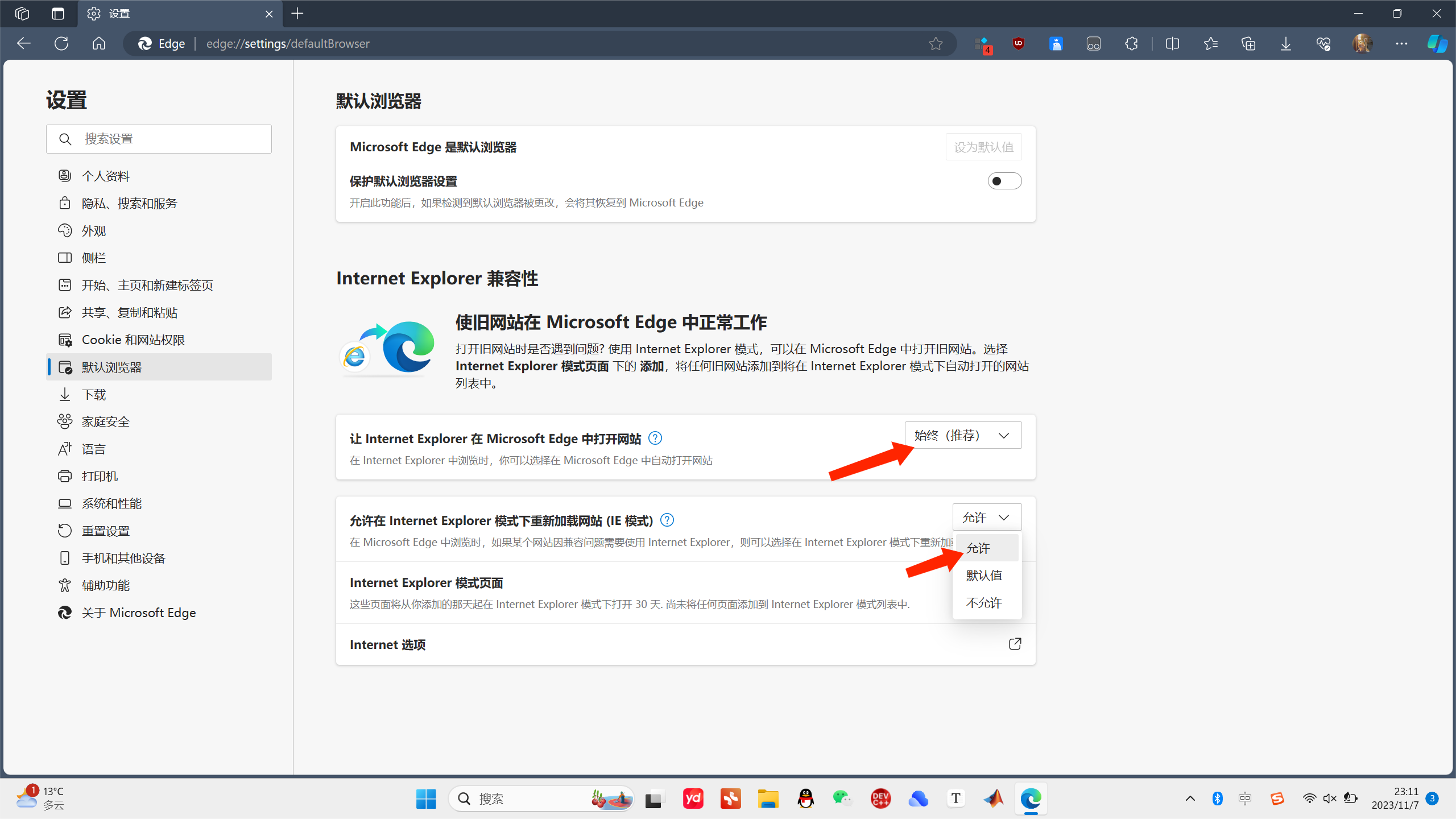Open 关于 Microsoft Edge section
This screenshot has height=819, width=1456.
point(159,613)
